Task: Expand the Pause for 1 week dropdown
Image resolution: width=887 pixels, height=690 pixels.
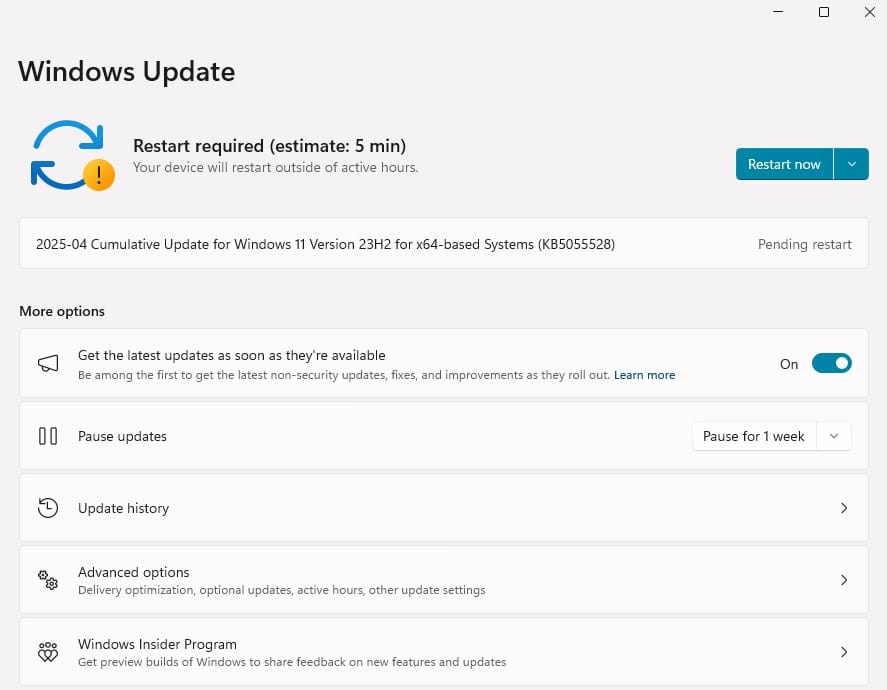Action: click(834, 436)
